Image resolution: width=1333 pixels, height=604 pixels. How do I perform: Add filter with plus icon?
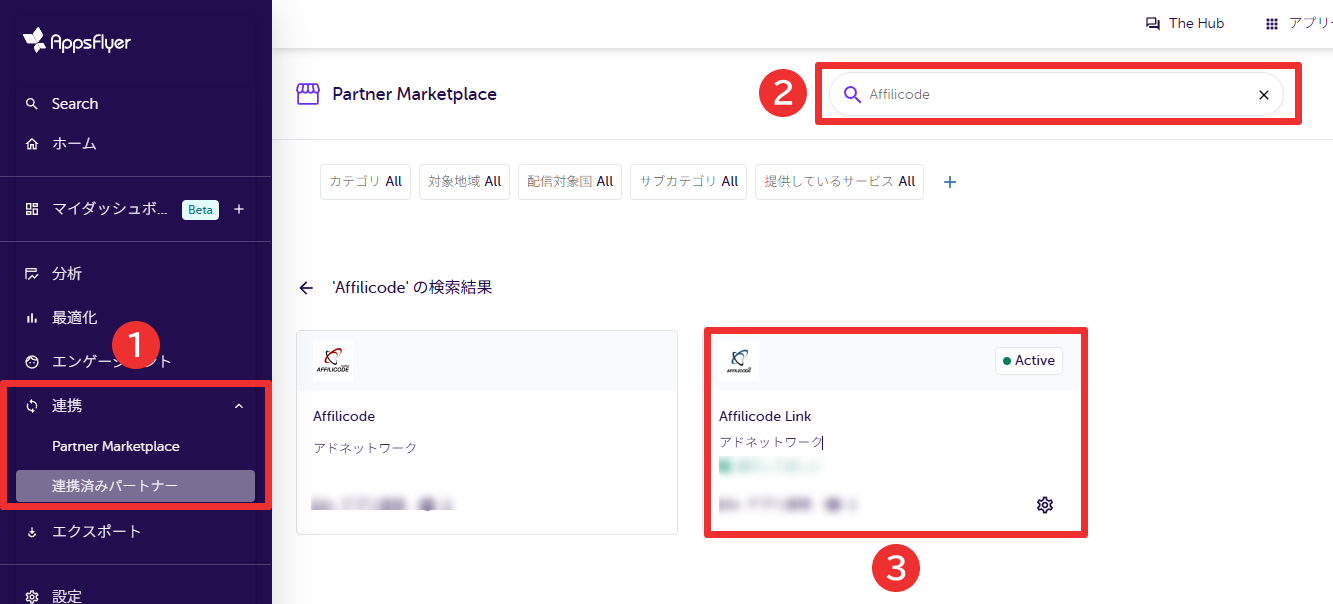[x=950, y=182]
